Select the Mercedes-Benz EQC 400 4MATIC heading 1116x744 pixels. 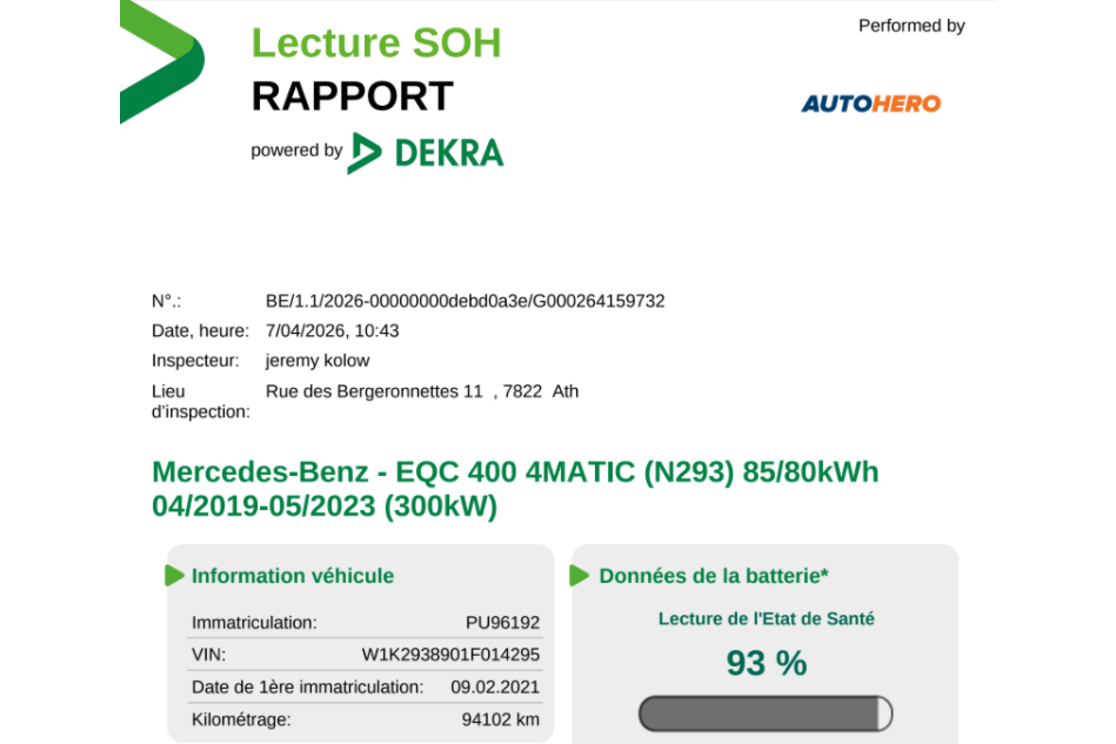(x=515, y=489)
